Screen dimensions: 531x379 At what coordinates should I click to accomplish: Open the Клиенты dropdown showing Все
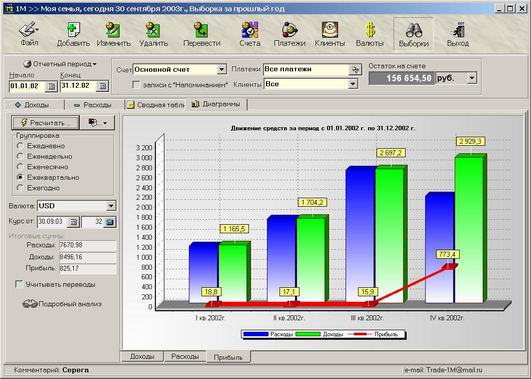(353, 84)
